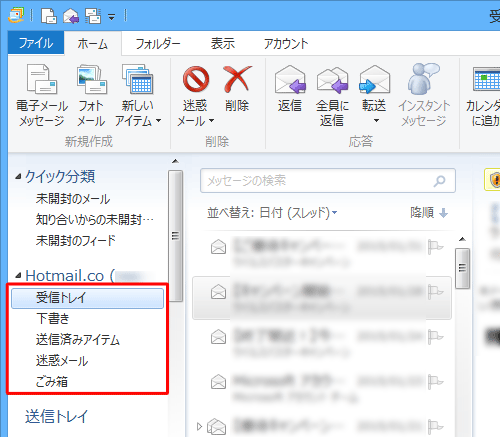Screen dimensions: 500x437
Task: Open the 送信済みアイテム folder
Action: [78, 340]
